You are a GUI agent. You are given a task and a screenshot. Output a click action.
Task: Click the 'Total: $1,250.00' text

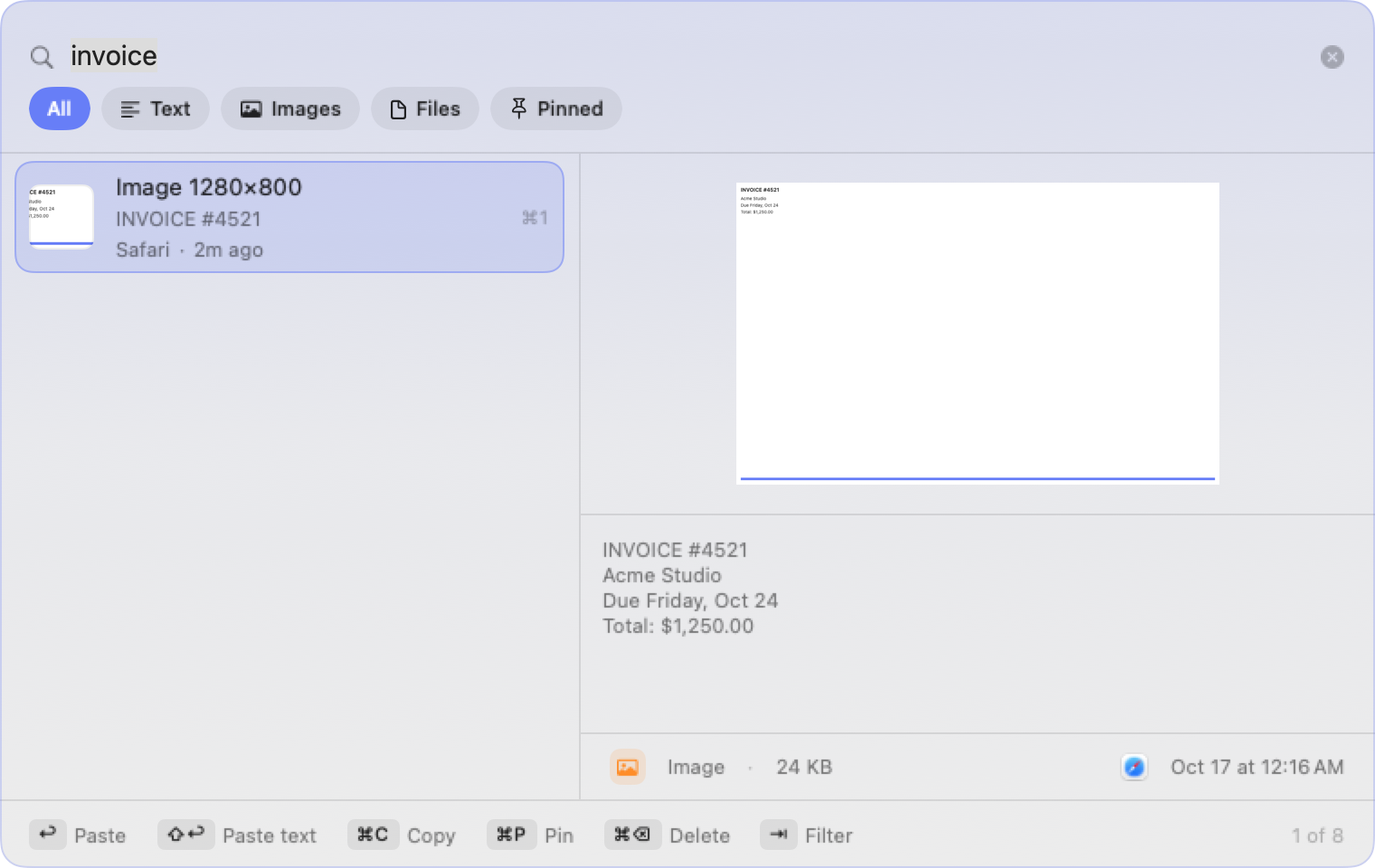(678, 626)
